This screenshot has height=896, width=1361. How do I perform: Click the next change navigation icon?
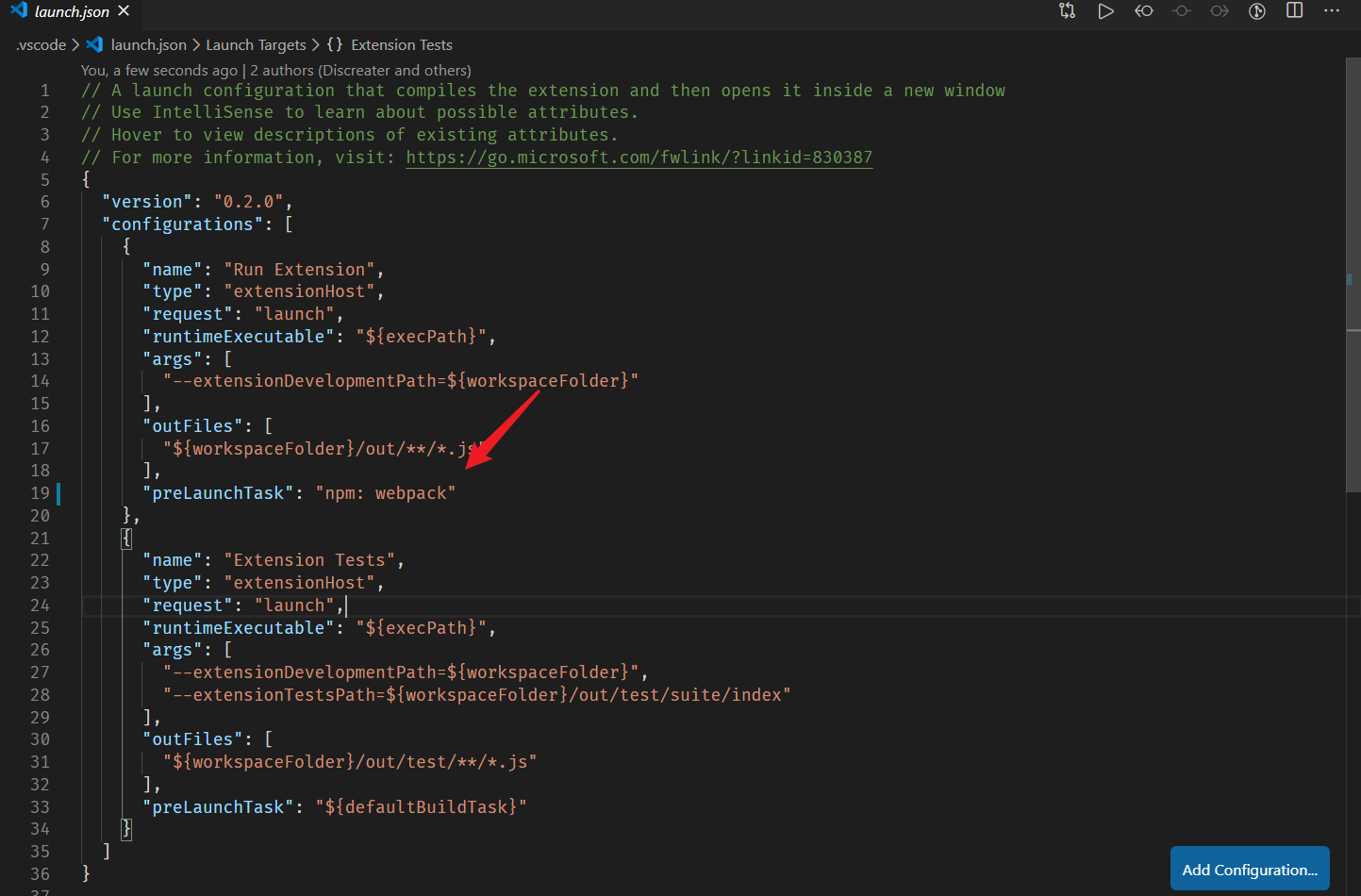[x=1219, y=11]
